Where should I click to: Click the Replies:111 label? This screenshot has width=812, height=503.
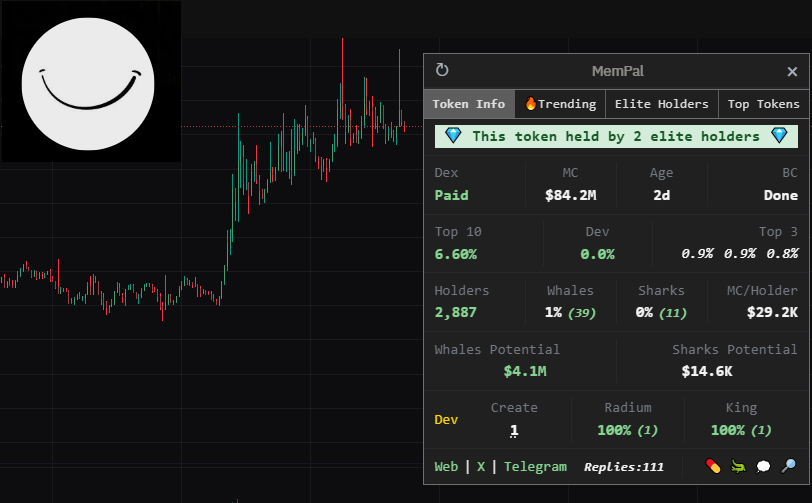click(x=624, y=467)
